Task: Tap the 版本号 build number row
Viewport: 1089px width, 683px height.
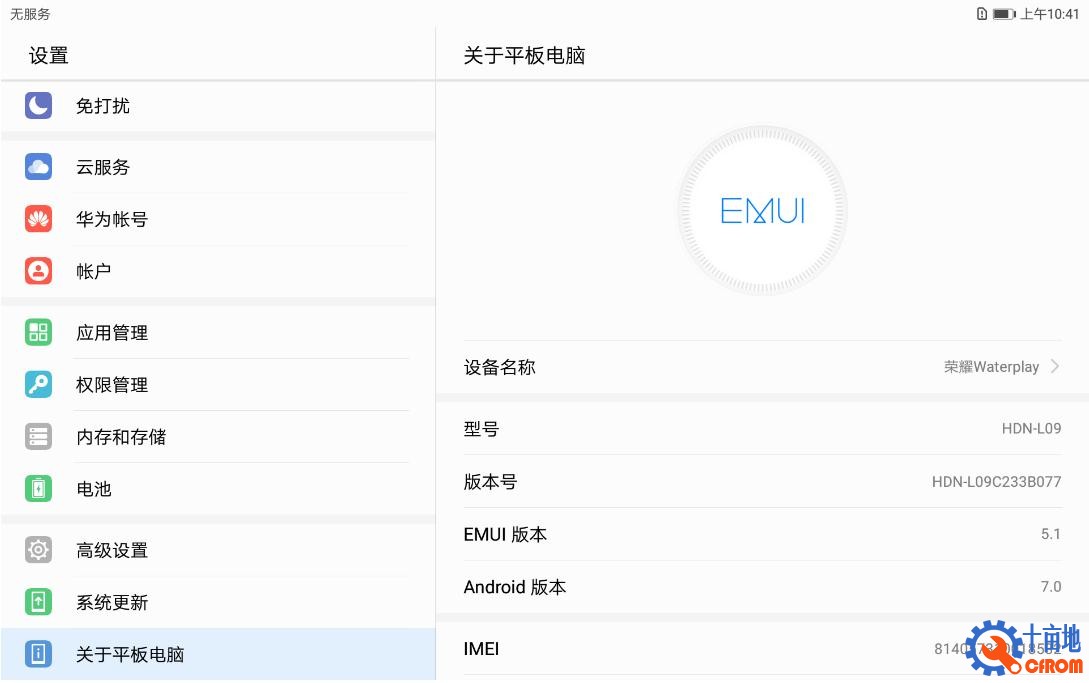Action: (x=762, y=482)
